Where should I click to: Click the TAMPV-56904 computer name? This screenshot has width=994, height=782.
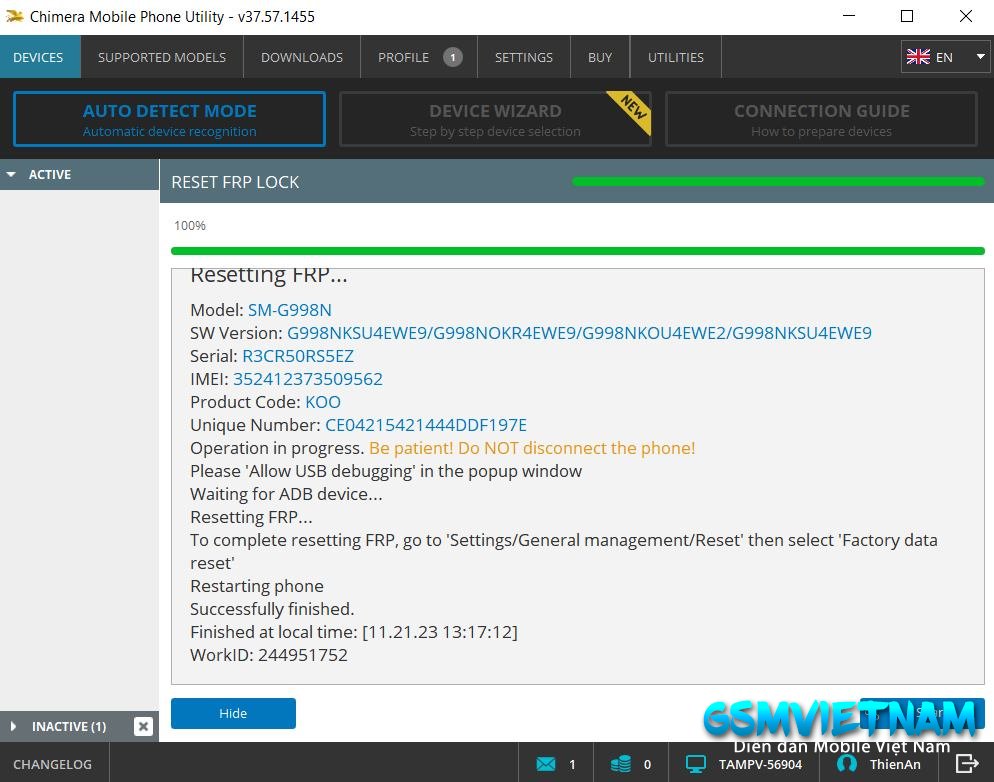coord(760,764)
